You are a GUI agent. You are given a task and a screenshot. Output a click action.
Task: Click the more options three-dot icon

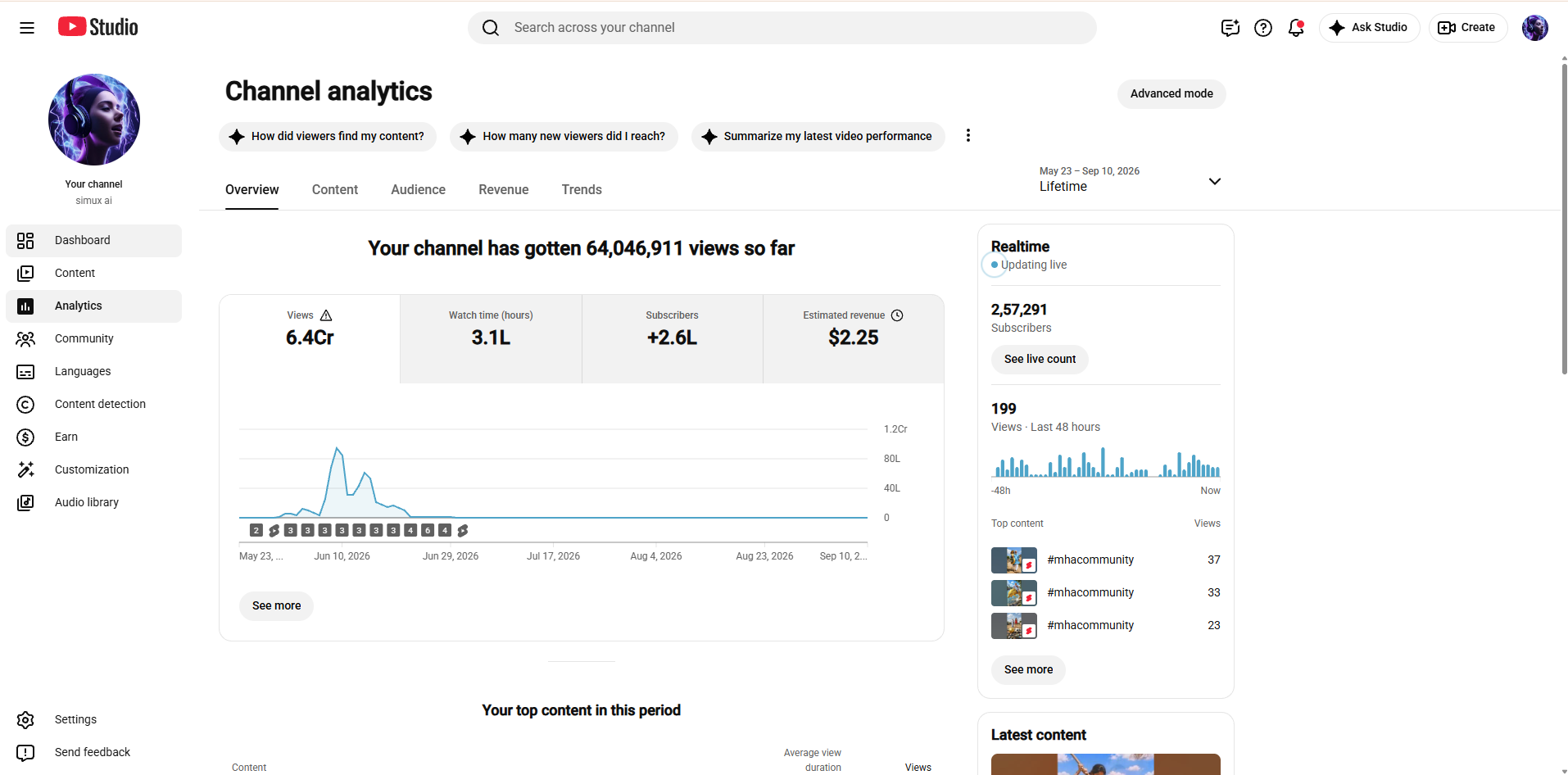tap(968, 136)
